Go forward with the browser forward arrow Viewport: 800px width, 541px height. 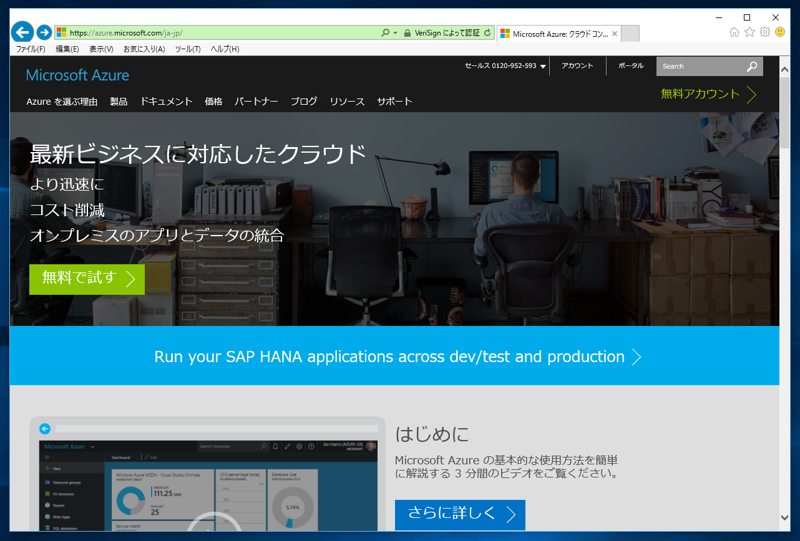pyautogui.click(x=44, y=33)
